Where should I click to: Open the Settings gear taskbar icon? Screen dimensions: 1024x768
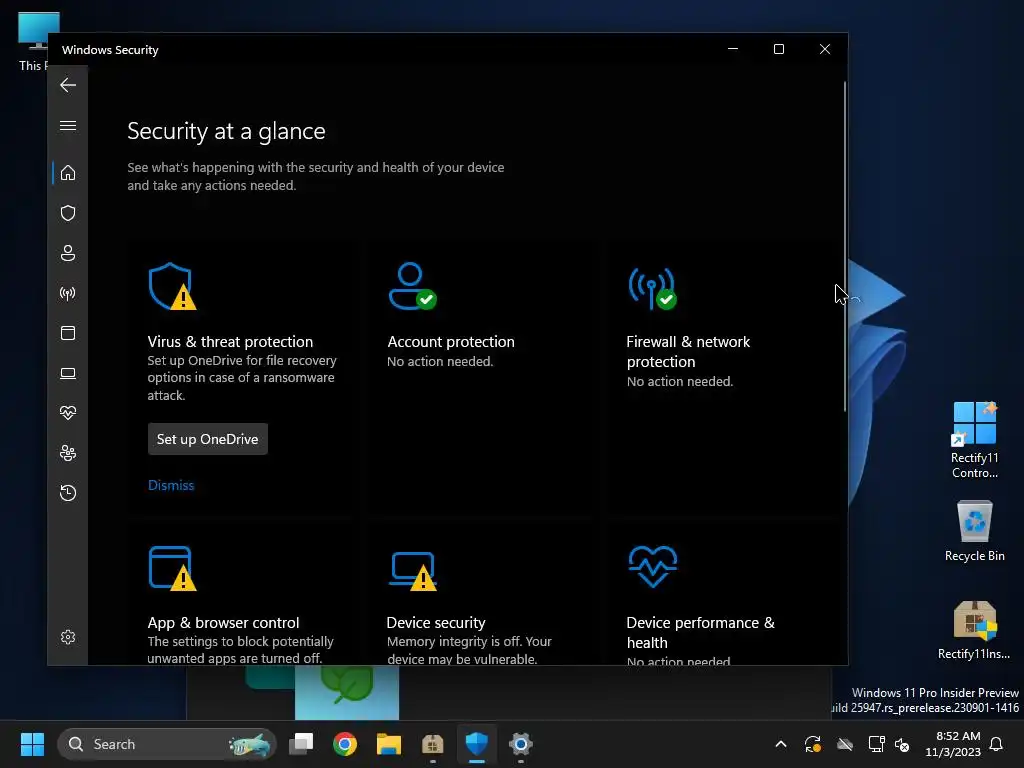coord(520,744)
